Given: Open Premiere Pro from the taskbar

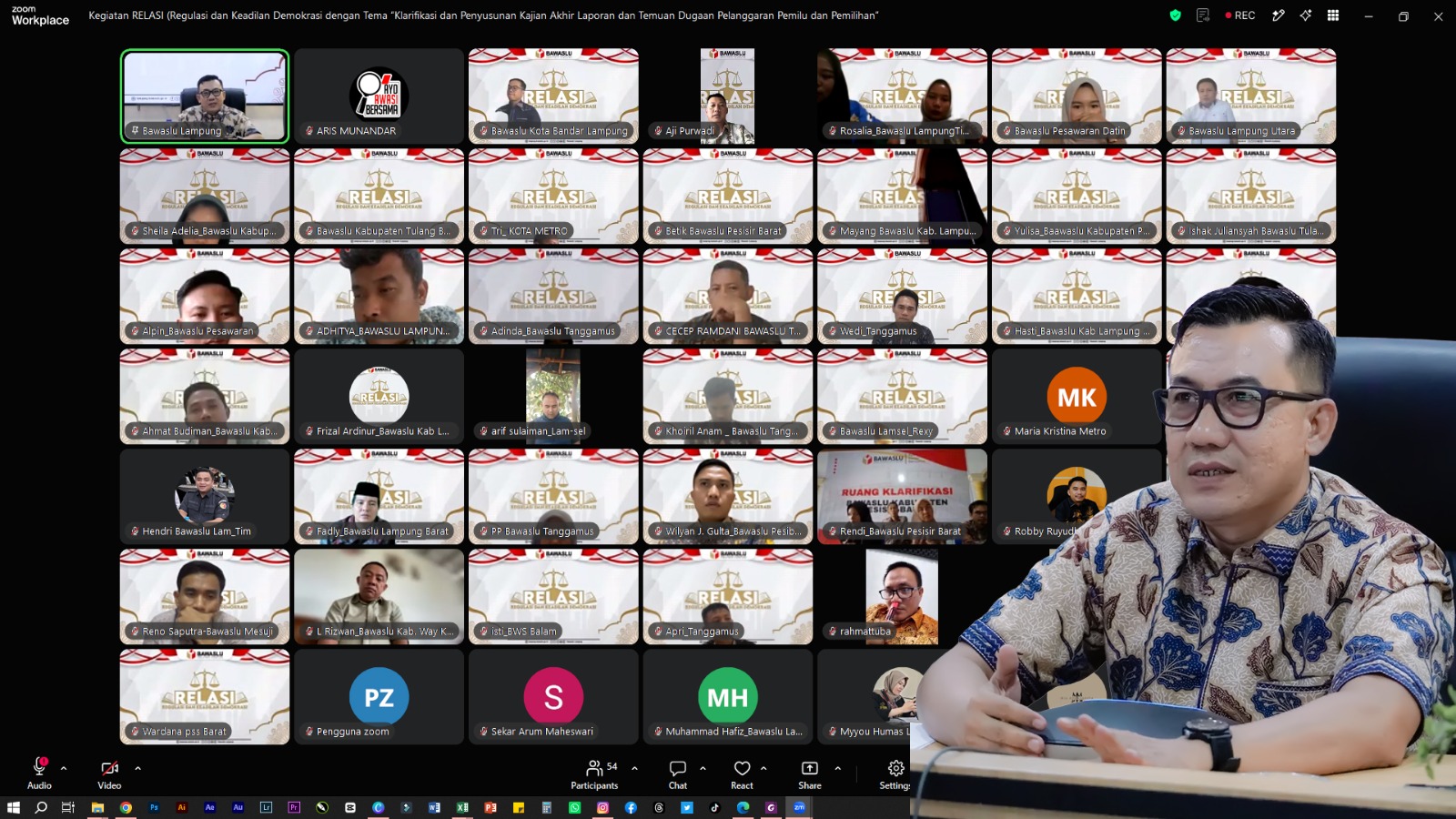Looking at the screenshot, I should click(294, 807).
